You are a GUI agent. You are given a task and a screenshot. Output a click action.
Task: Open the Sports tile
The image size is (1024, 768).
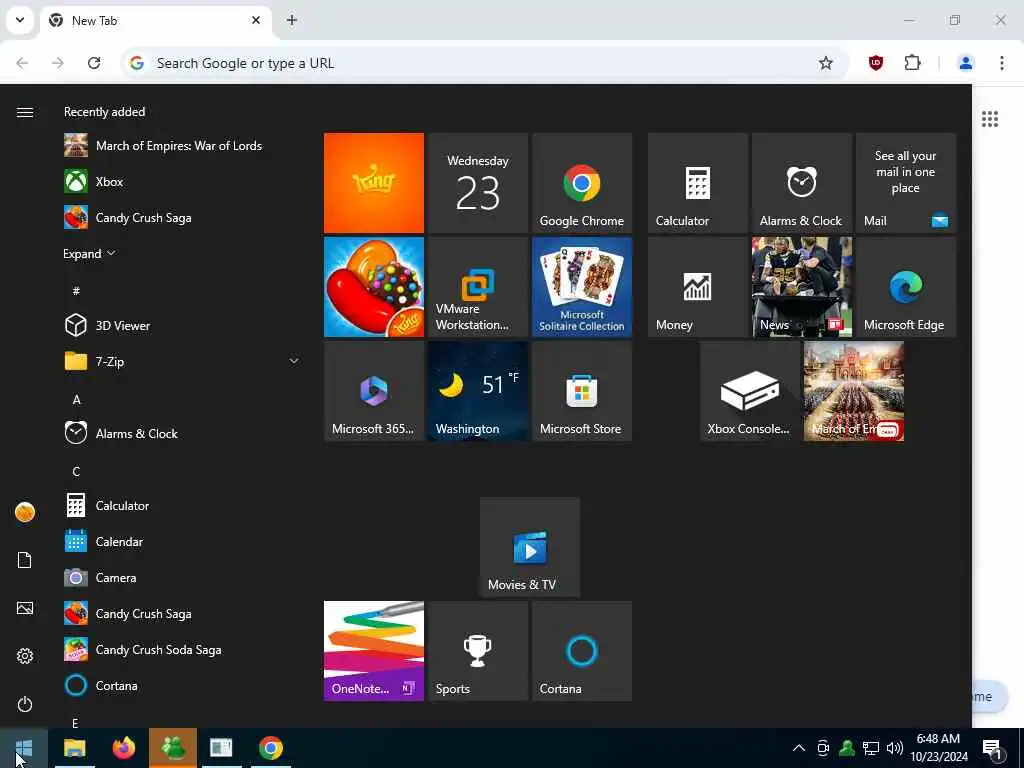pos(477,650)
